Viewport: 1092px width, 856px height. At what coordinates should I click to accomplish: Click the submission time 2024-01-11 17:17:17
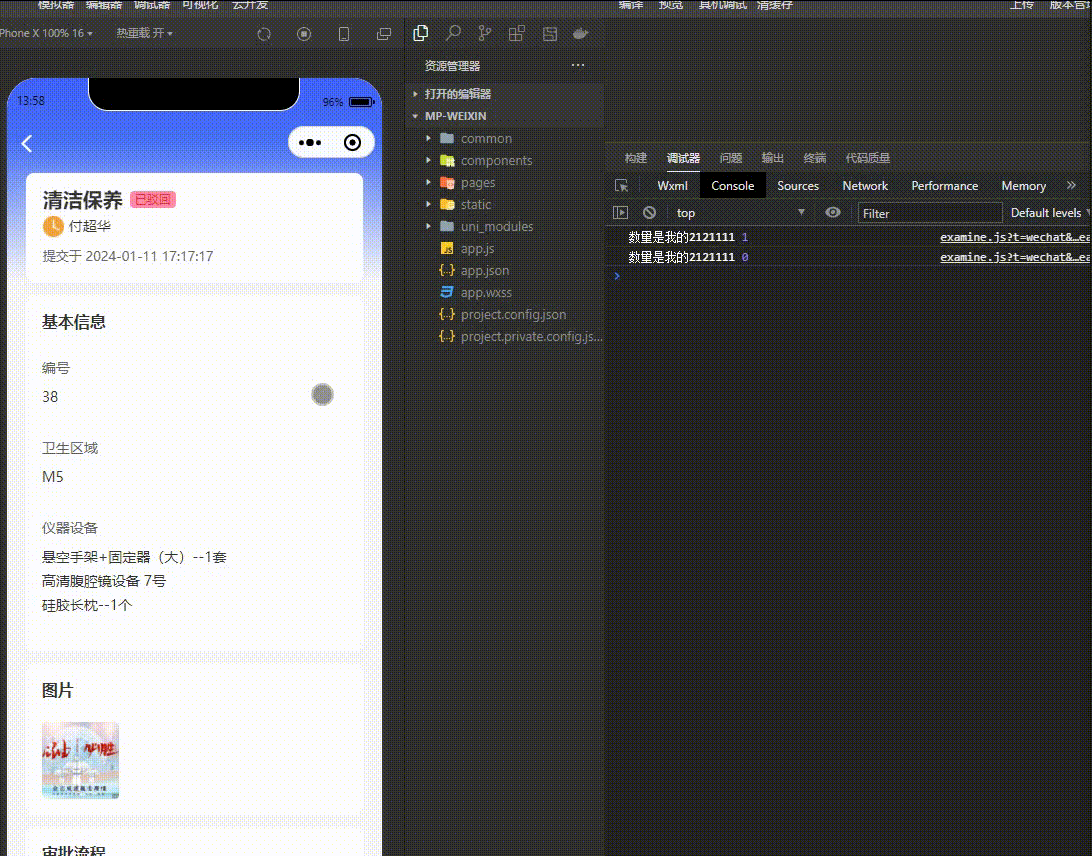pyautogui.click(x=149, y=256)
